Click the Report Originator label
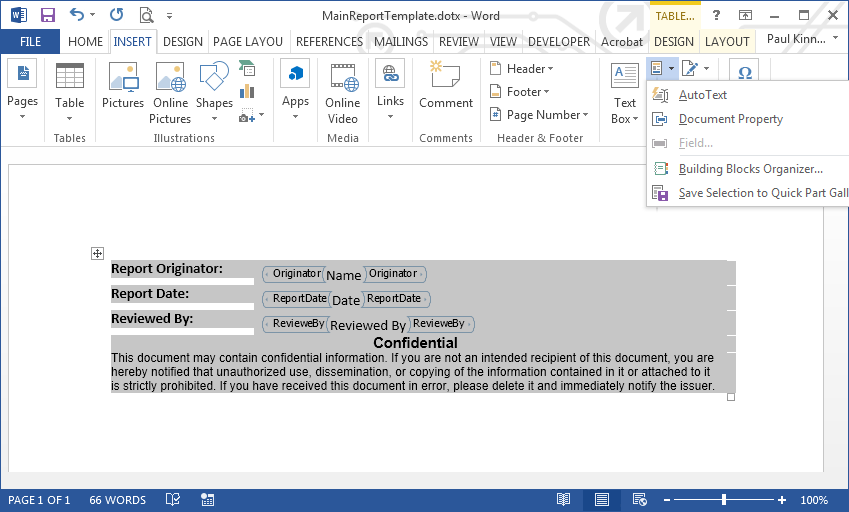 pyautogui.click(x=167, y=268)
